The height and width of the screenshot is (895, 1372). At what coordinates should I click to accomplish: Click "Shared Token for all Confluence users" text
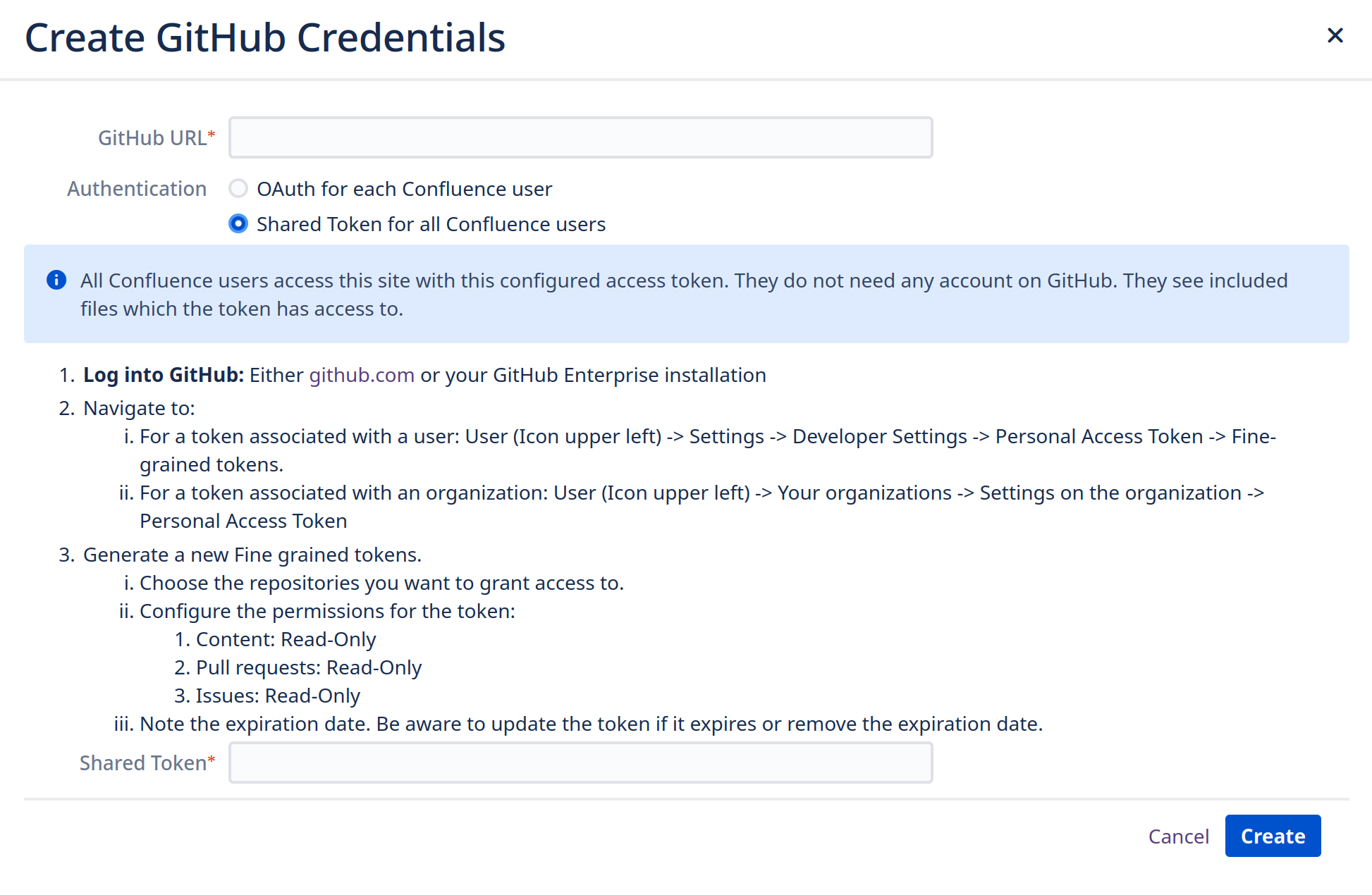pyautogui.click(x=431, y=224)
